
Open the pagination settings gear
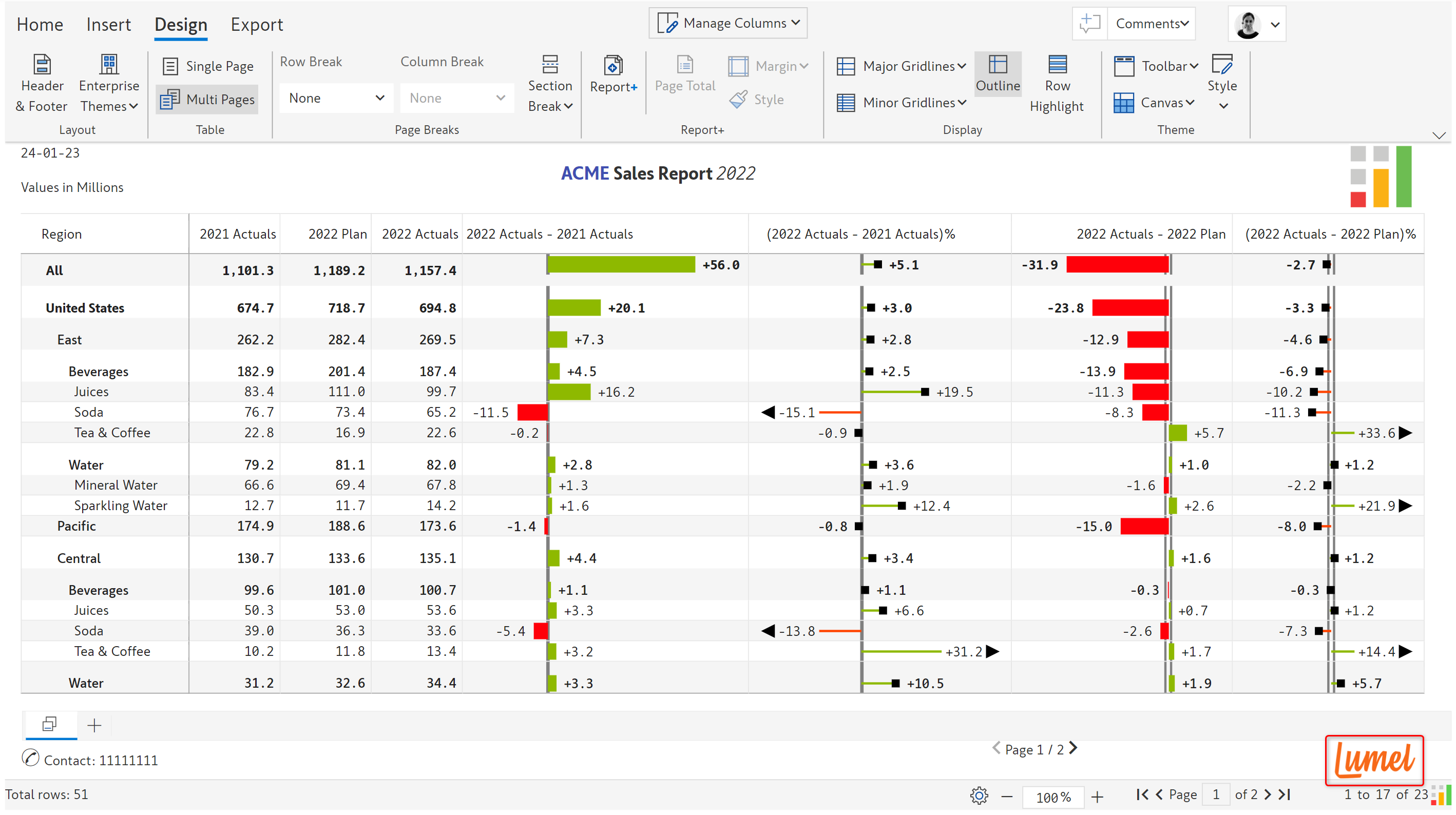(979, 795)
